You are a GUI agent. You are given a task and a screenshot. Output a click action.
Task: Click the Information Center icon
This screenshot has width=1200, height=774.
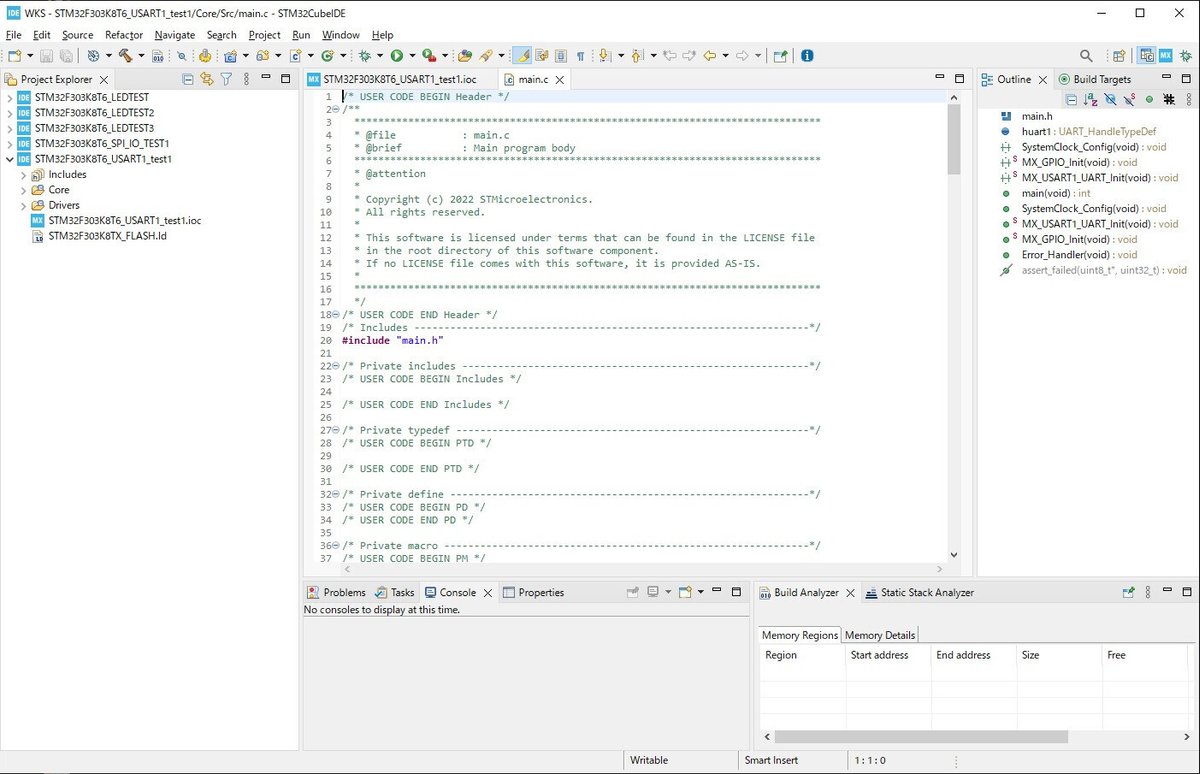(807, 56)
